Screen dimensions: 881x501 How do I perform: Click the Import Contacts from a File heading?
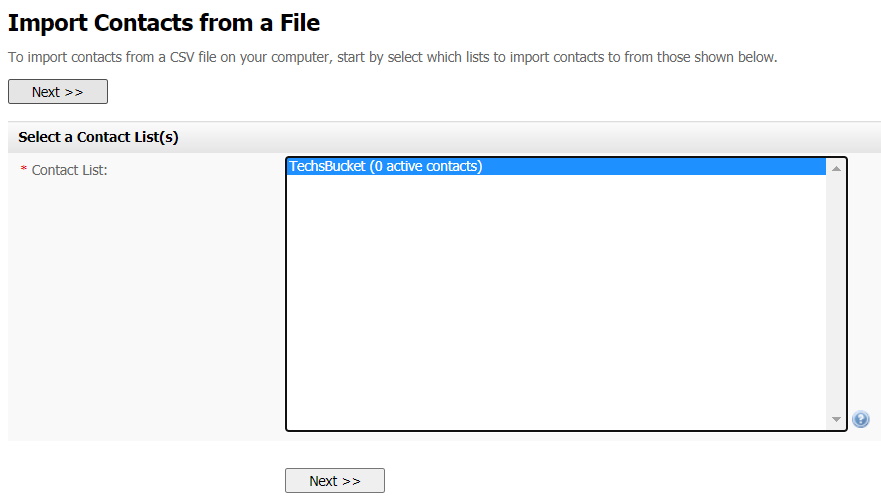point(164,24)
